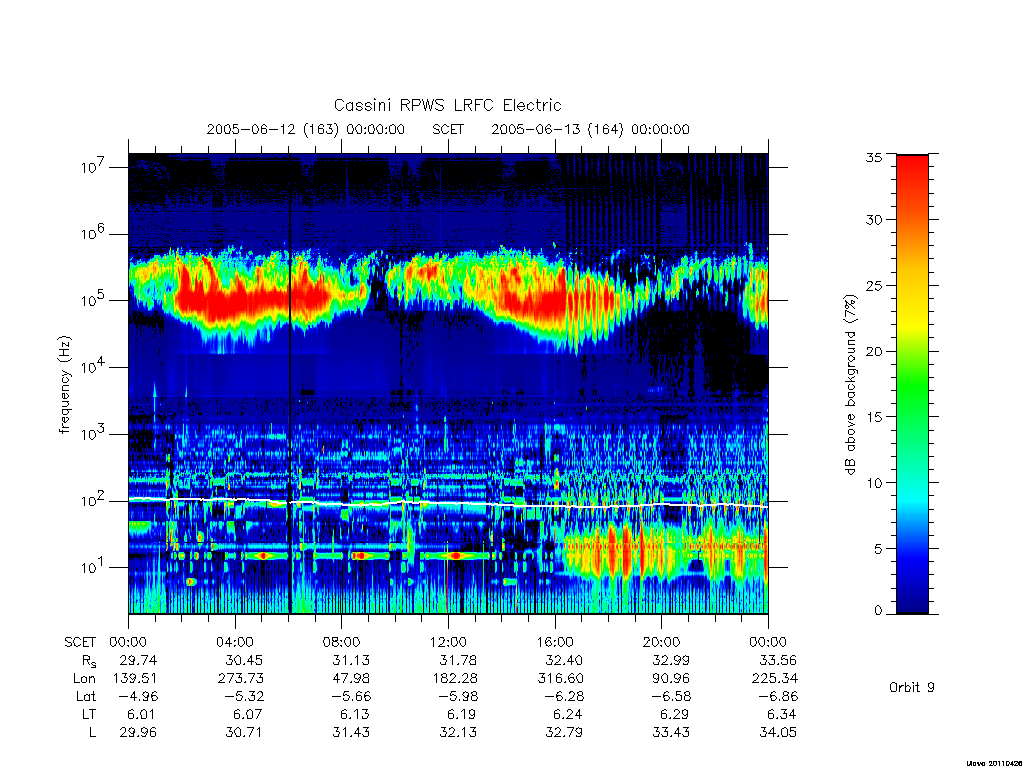
Task: Click the 'frequency (Hz)' axis label
Action: click(64, 385)
